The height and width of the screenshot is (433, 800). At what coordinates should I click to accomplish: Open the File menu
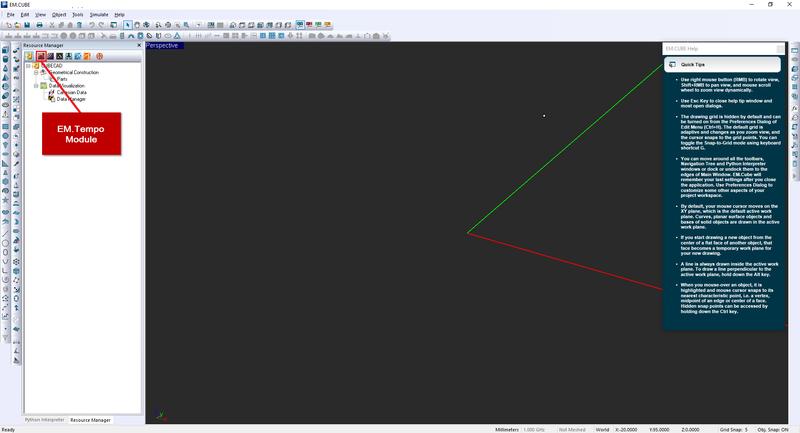[x=10, y=15]
